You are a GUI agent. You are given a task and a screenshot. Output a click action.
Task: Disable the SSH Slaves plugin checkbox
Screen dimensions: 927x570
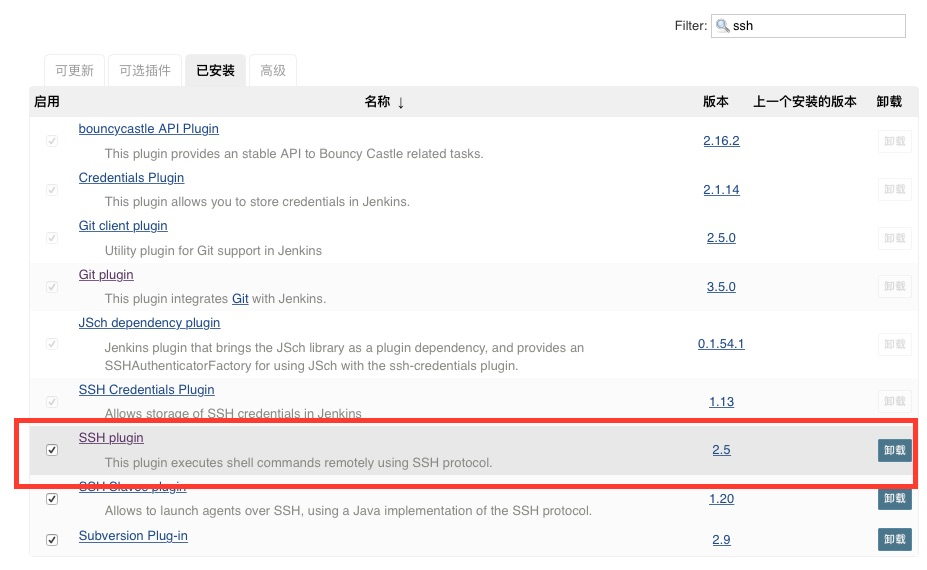point(52,499)
